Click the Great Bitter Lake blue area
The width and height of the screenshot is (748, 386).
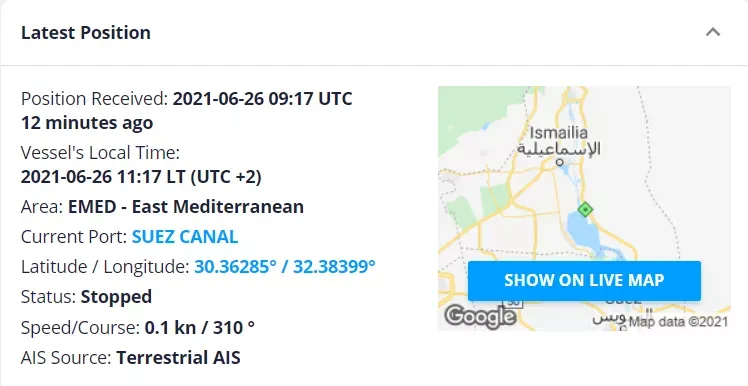coord(582,234)
